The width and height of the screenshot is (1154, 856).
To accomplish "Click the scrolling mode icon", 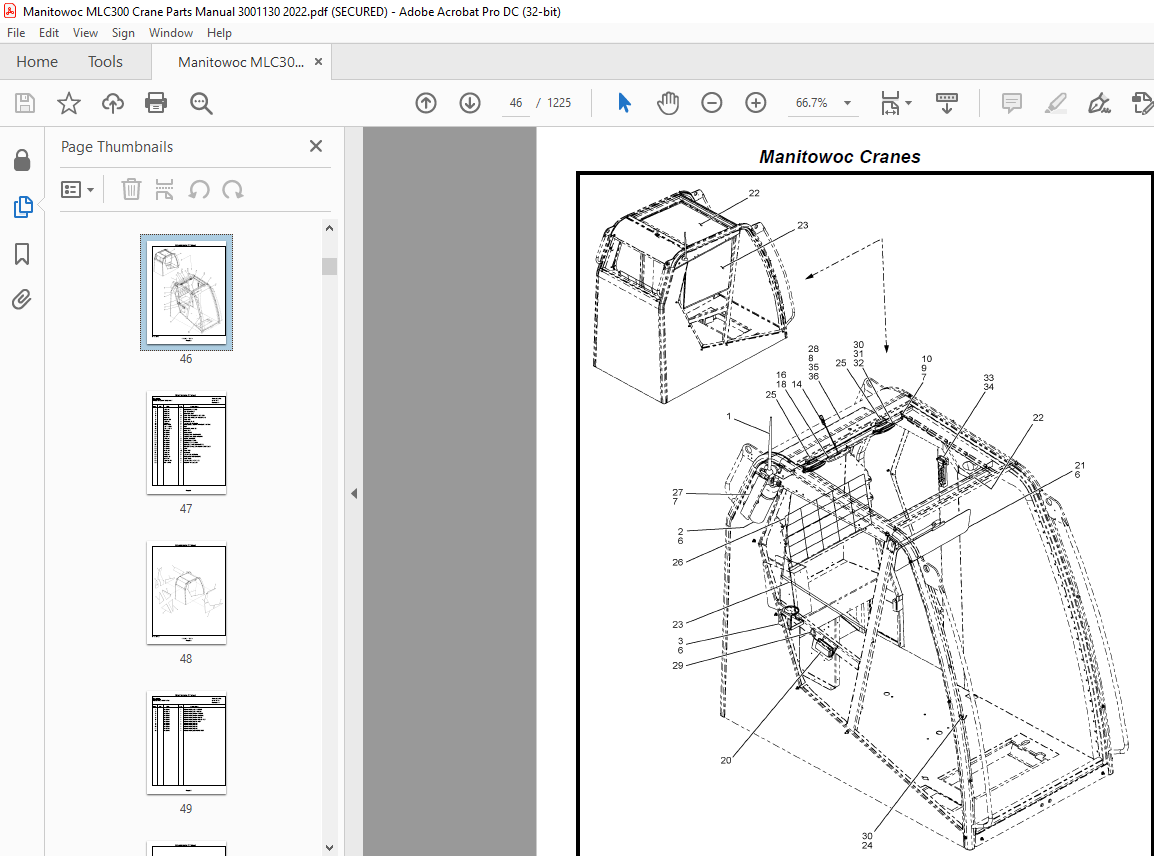I will 946,103.
